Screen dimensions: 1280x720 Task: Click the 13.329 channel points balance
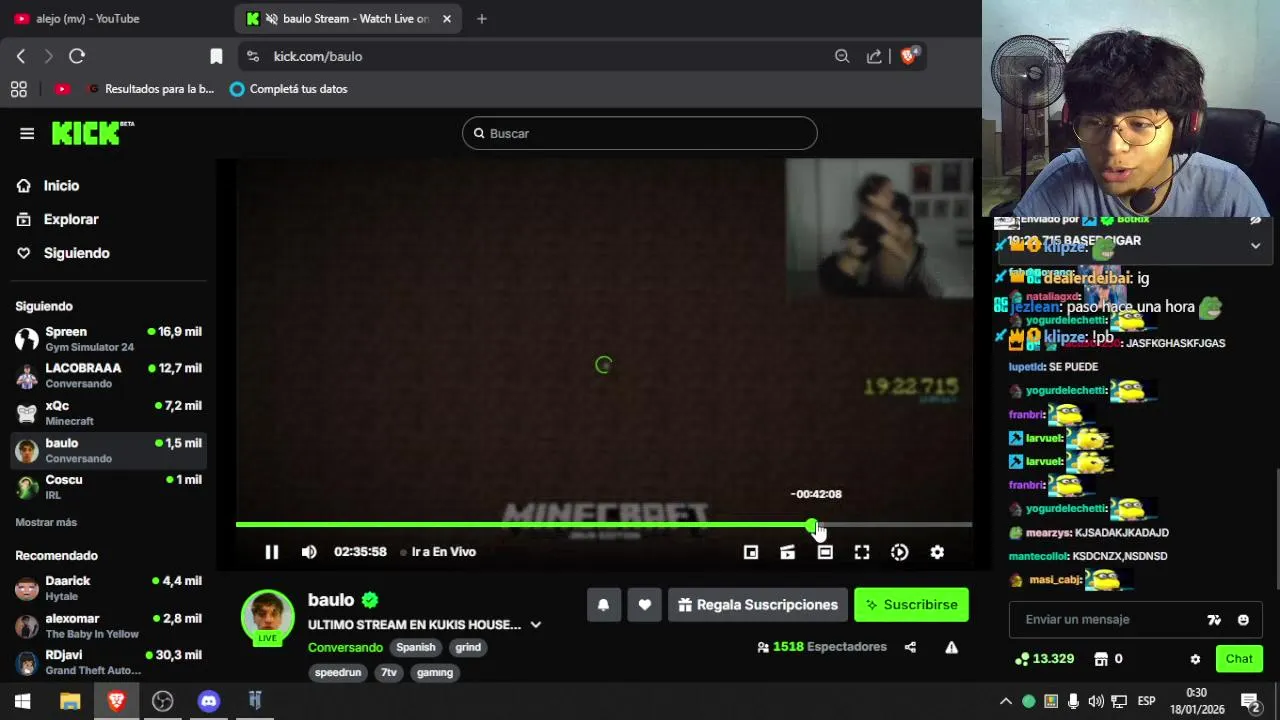coord(1044,659)
